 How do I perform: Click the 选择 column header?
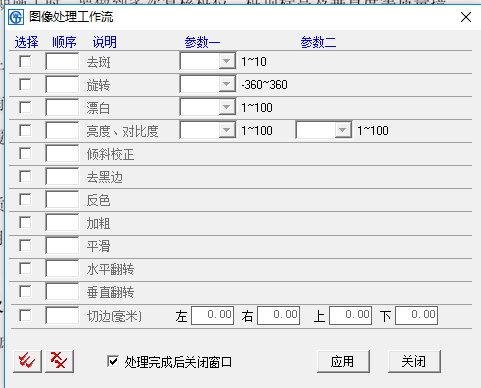(x=26, y=42)
